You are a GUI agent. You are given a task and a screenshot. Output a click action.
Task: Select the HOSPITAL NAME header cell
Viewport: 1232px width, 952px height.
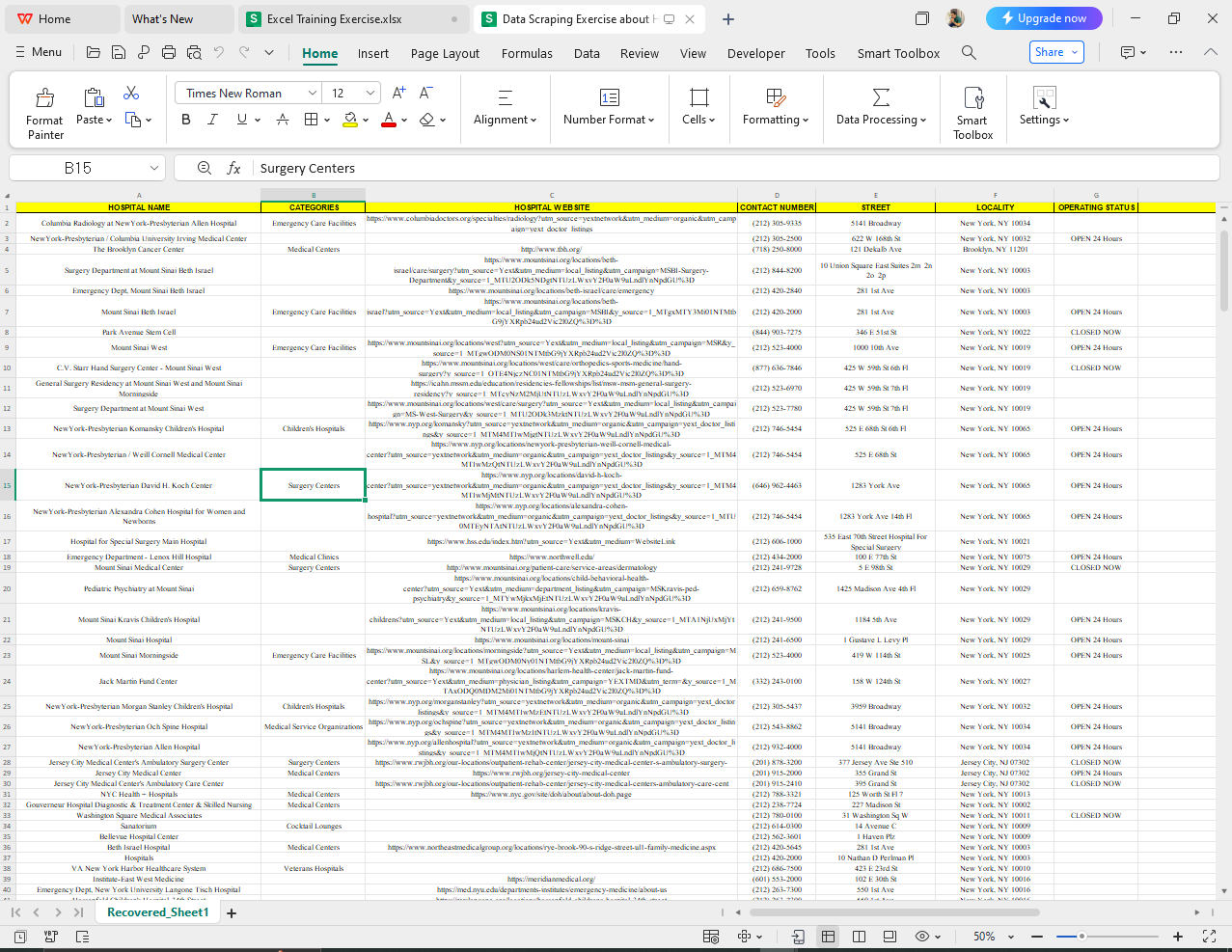(138, 207)
